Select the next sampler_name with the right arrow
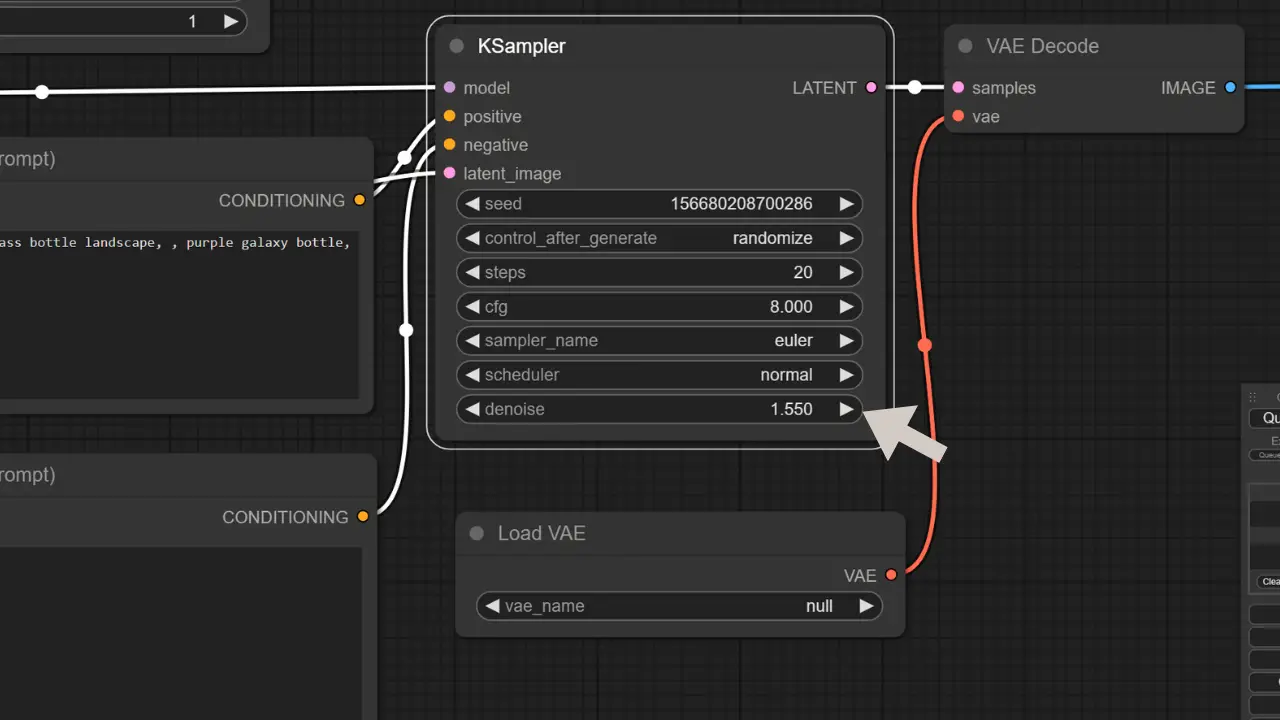Image resolution: width=1280 pixels, height=720 pixels. pyautogui.click(x=846, y=341)
